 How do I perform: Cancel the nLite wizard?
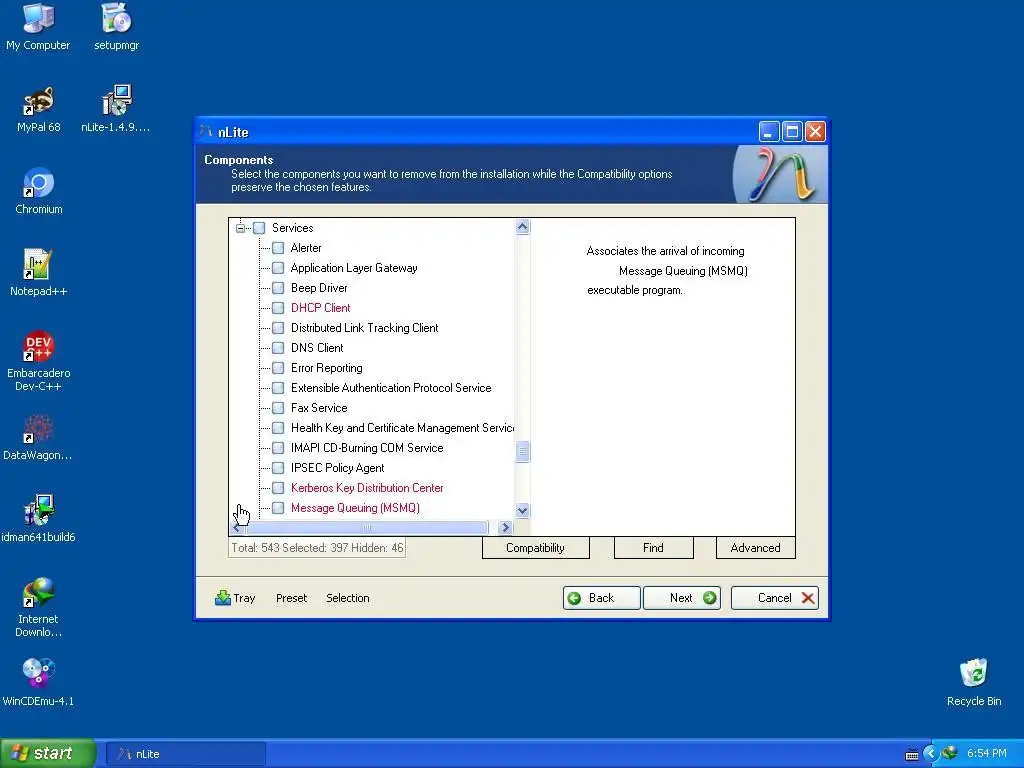775,598
